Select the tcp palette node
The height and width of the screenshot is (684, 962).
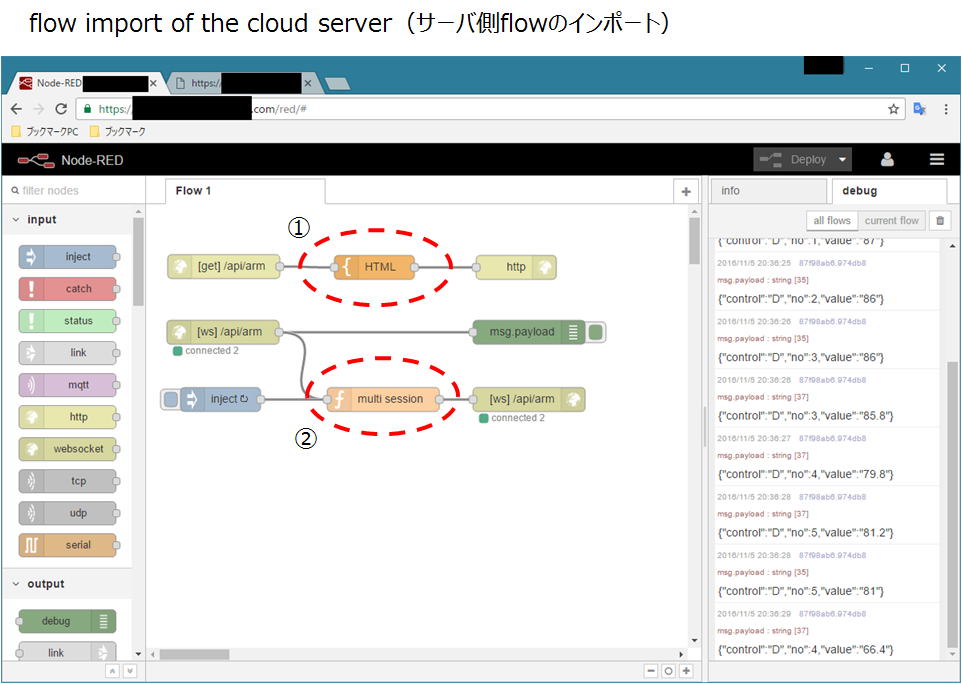pos(67,481)
